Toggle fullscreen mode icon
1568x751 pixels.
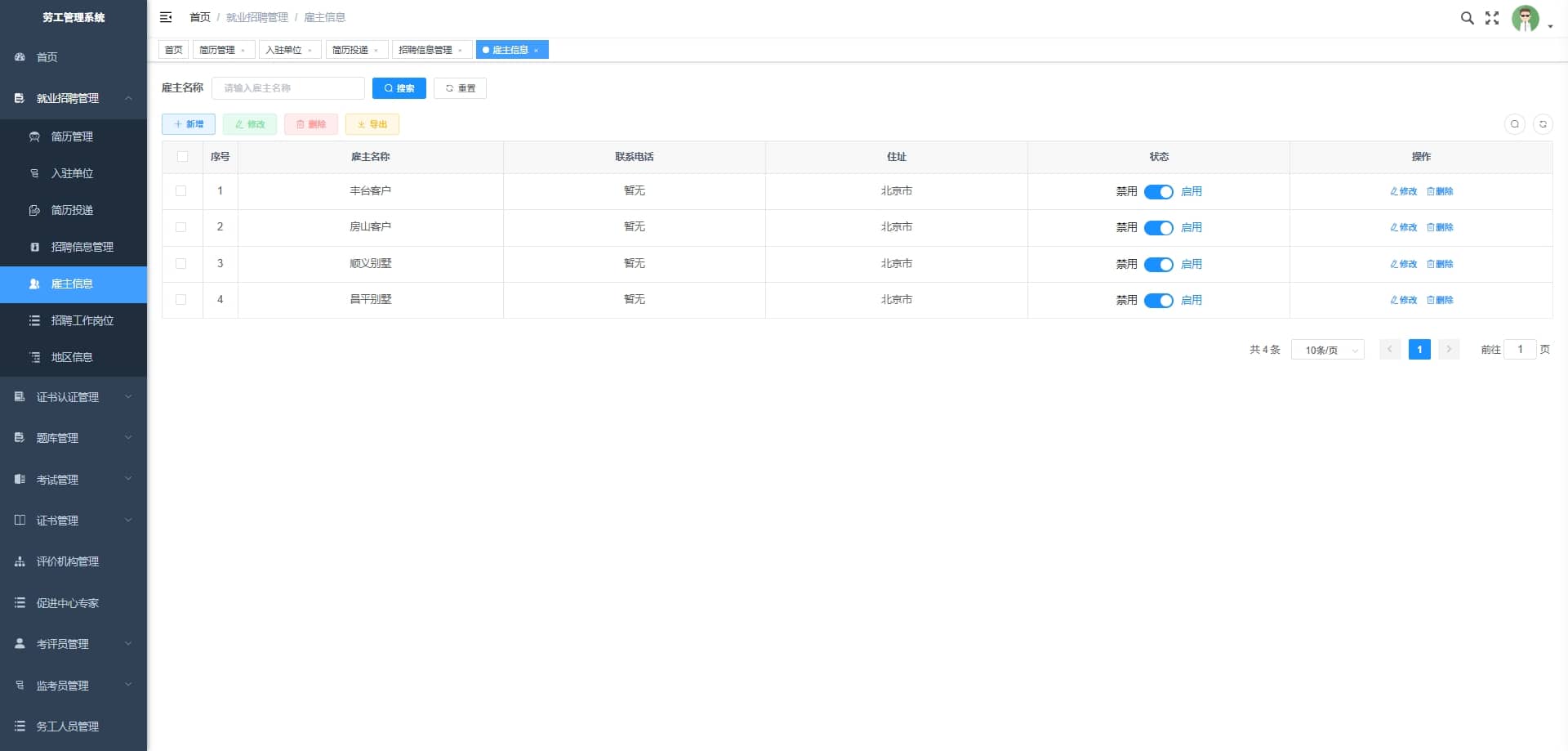[1492, 18]
